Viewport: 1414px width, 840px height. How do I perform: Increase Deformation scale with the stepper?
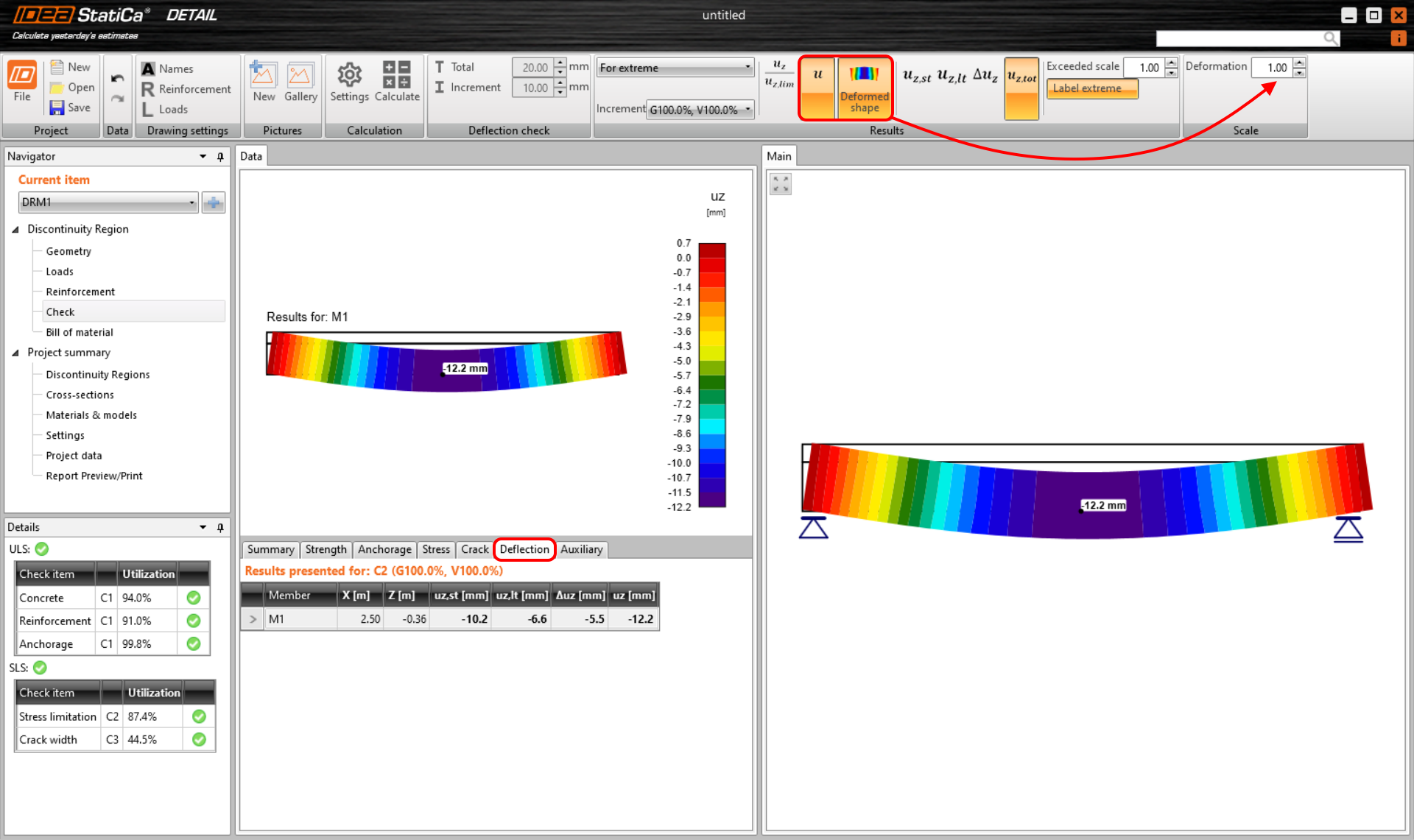pyautogui.click(x=1299, y=63)
